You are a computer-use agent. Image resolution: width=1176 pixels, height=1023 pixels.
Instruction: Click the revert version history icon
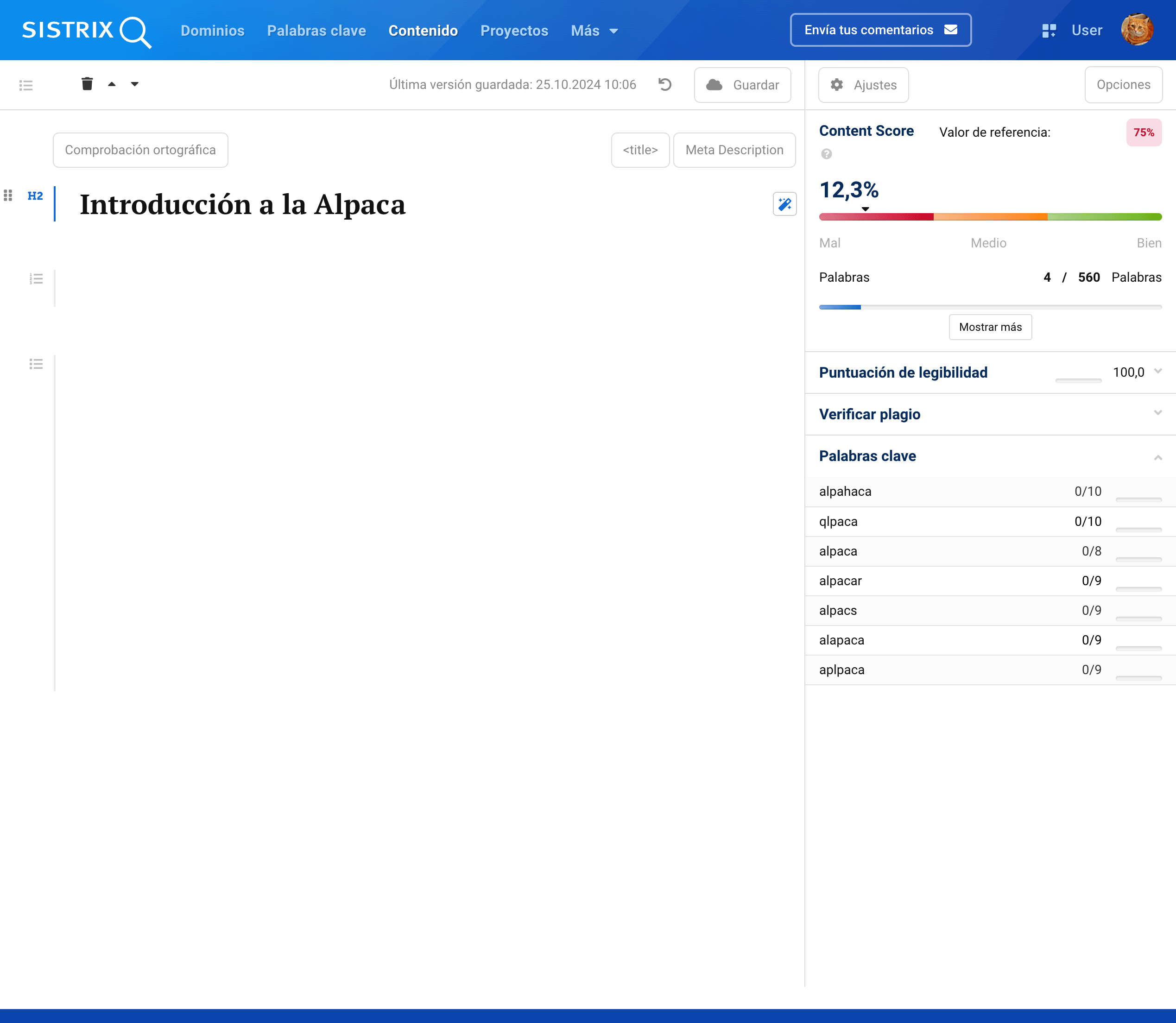(x=664, y=84)
